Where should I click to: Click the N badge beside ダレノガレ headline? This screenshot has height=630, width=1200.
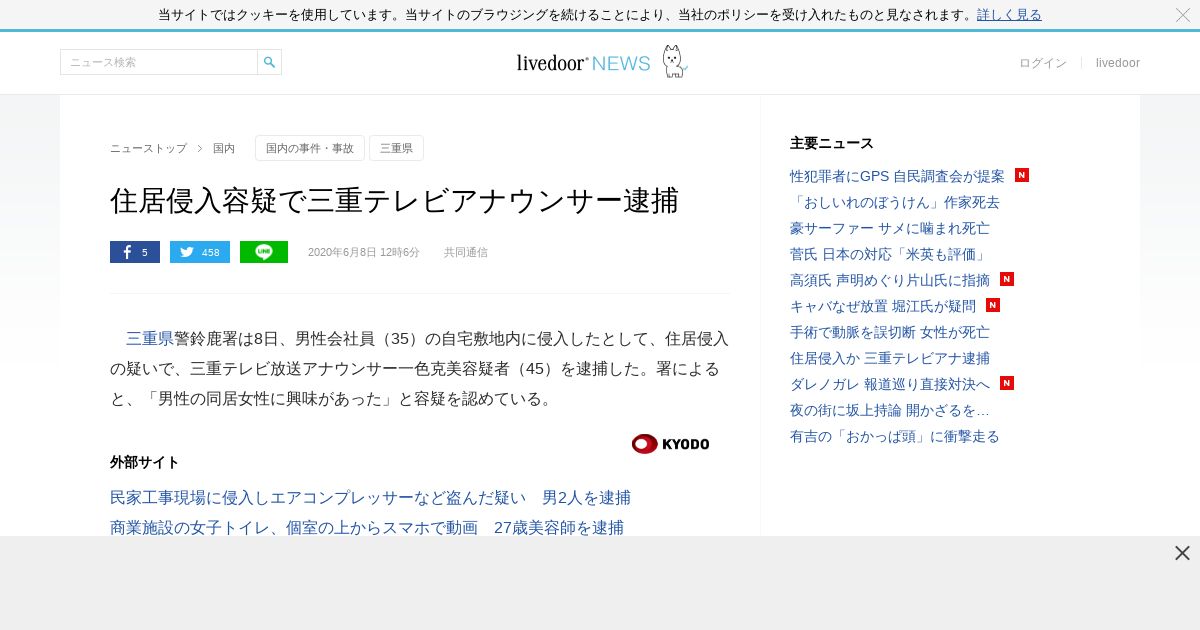pyautogui.click(x=1007, y=383)
